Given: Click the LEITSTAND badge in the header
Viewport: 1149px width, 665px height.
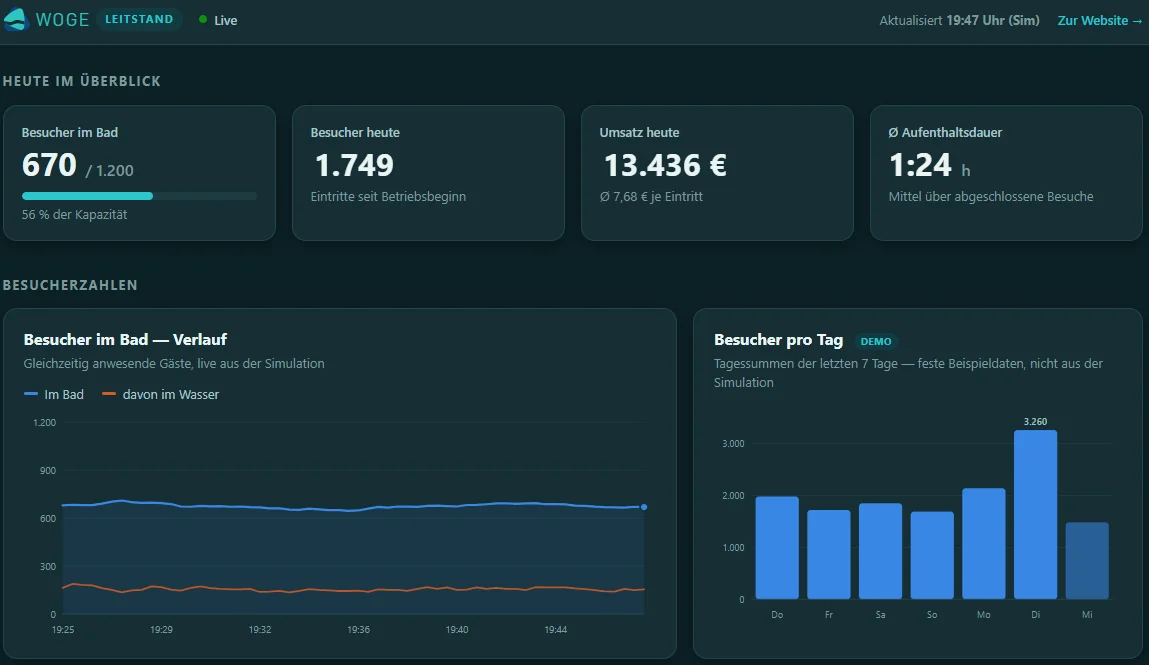Looking at the screenshot, I should 138,20.
